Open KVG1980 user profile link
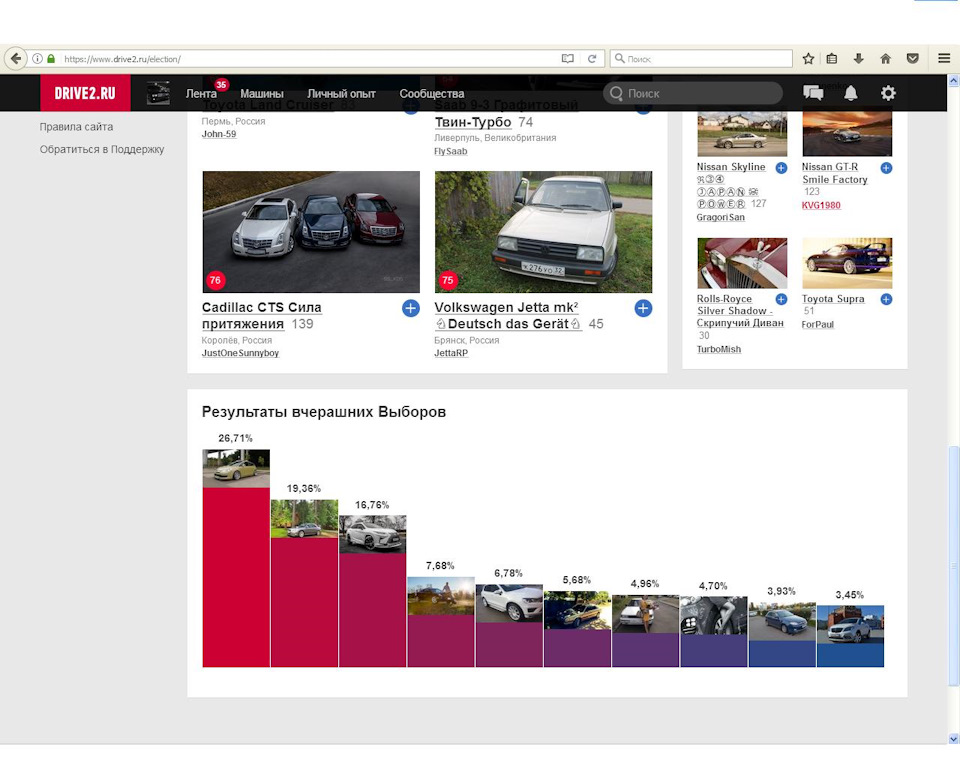Screen dimensions: 960x768 pyautogui.click(x=821, y=205)
